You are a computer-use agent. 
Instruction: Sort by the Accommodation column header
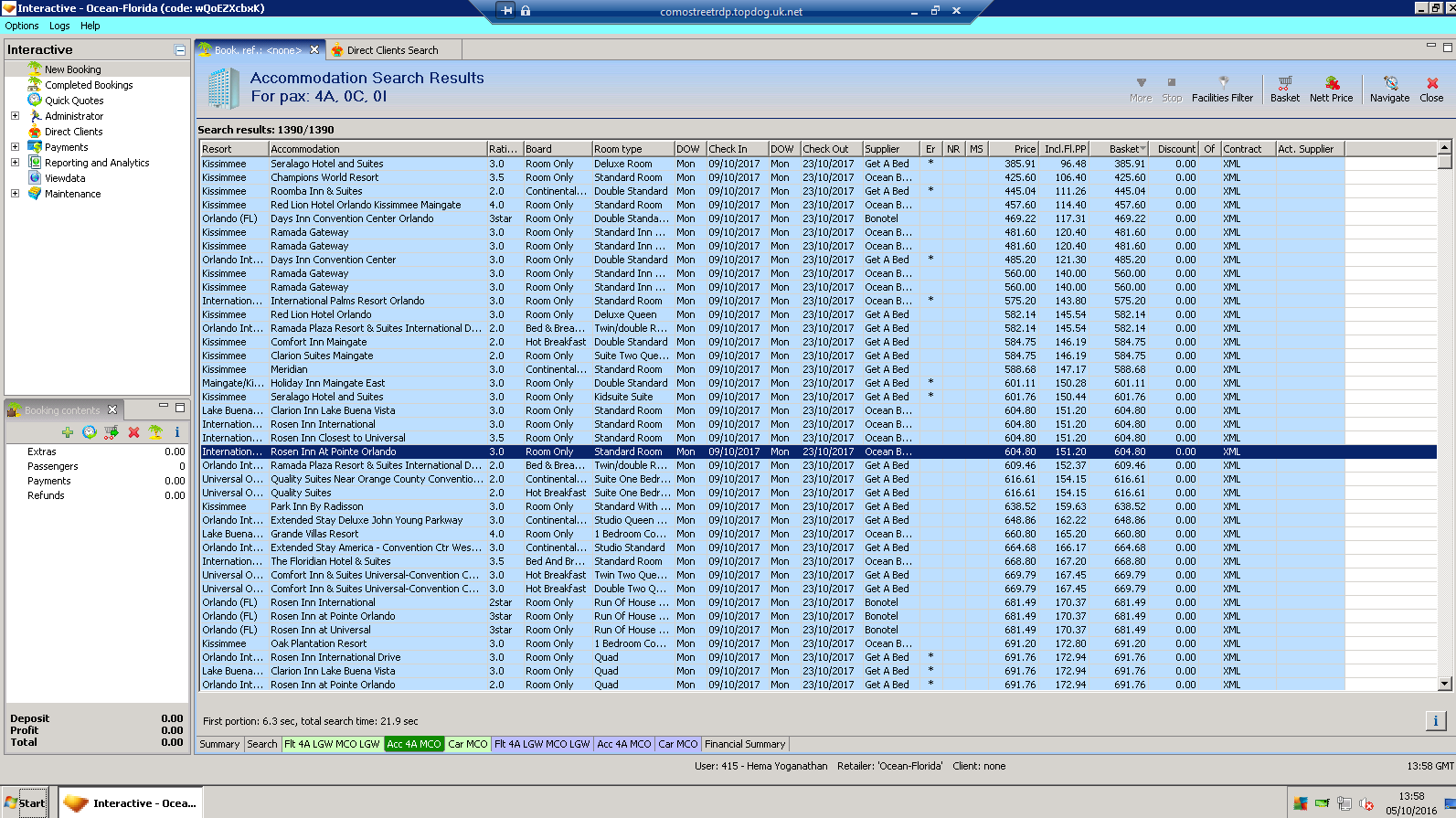tap(377, 149)
